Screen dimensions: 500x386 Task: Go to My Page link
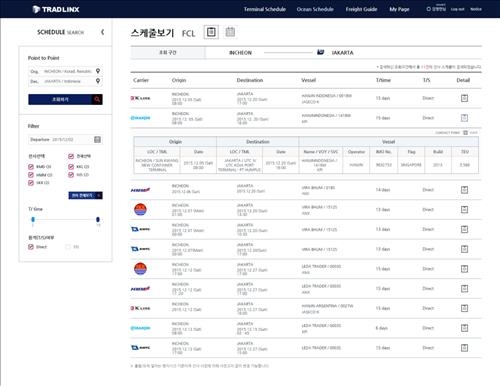tap(399, 9)
